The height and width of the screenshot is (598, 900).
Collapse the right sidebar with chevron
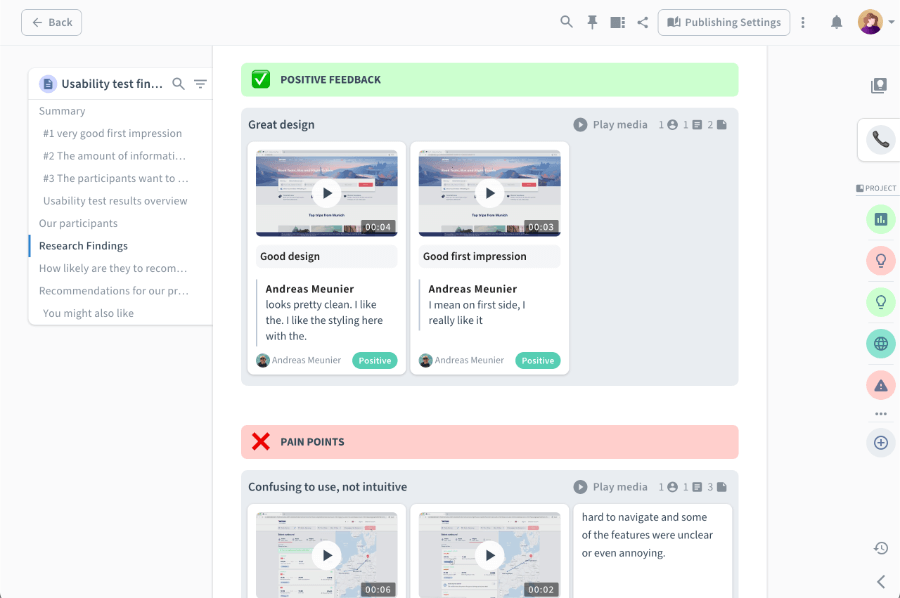(x=880, y=581)
